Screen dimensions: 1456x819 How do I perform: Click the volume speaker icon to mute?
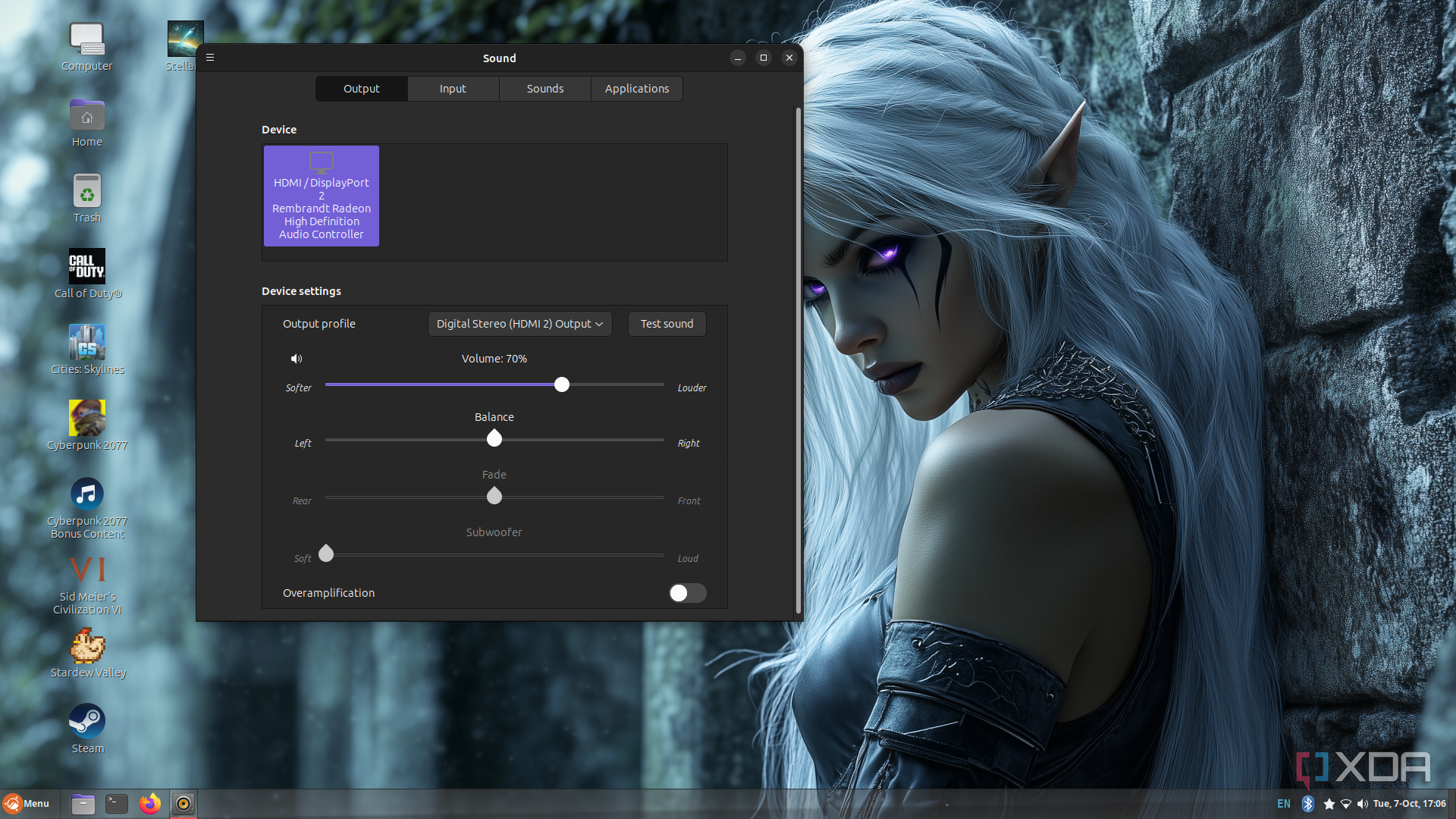click(x=297, y=359)
